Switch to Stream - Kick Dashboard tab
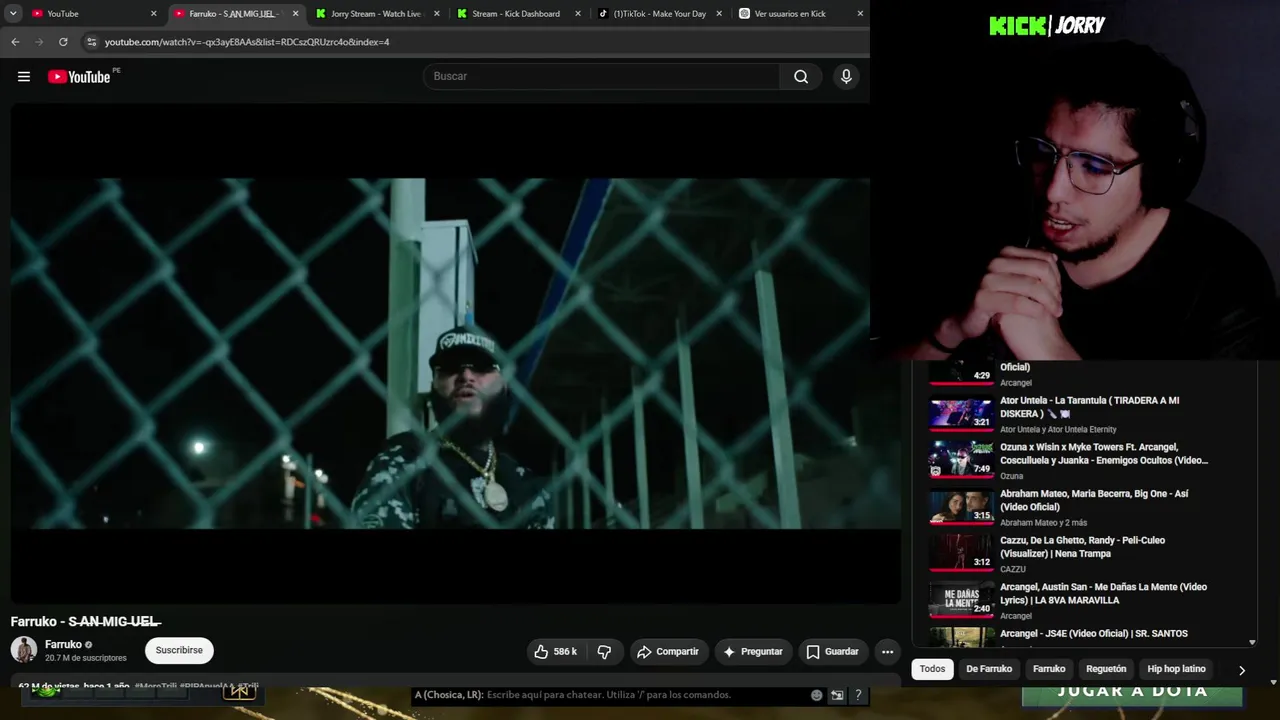This screenshot has width=1280, height=720. pyautogui.click(x=517, y=14)
